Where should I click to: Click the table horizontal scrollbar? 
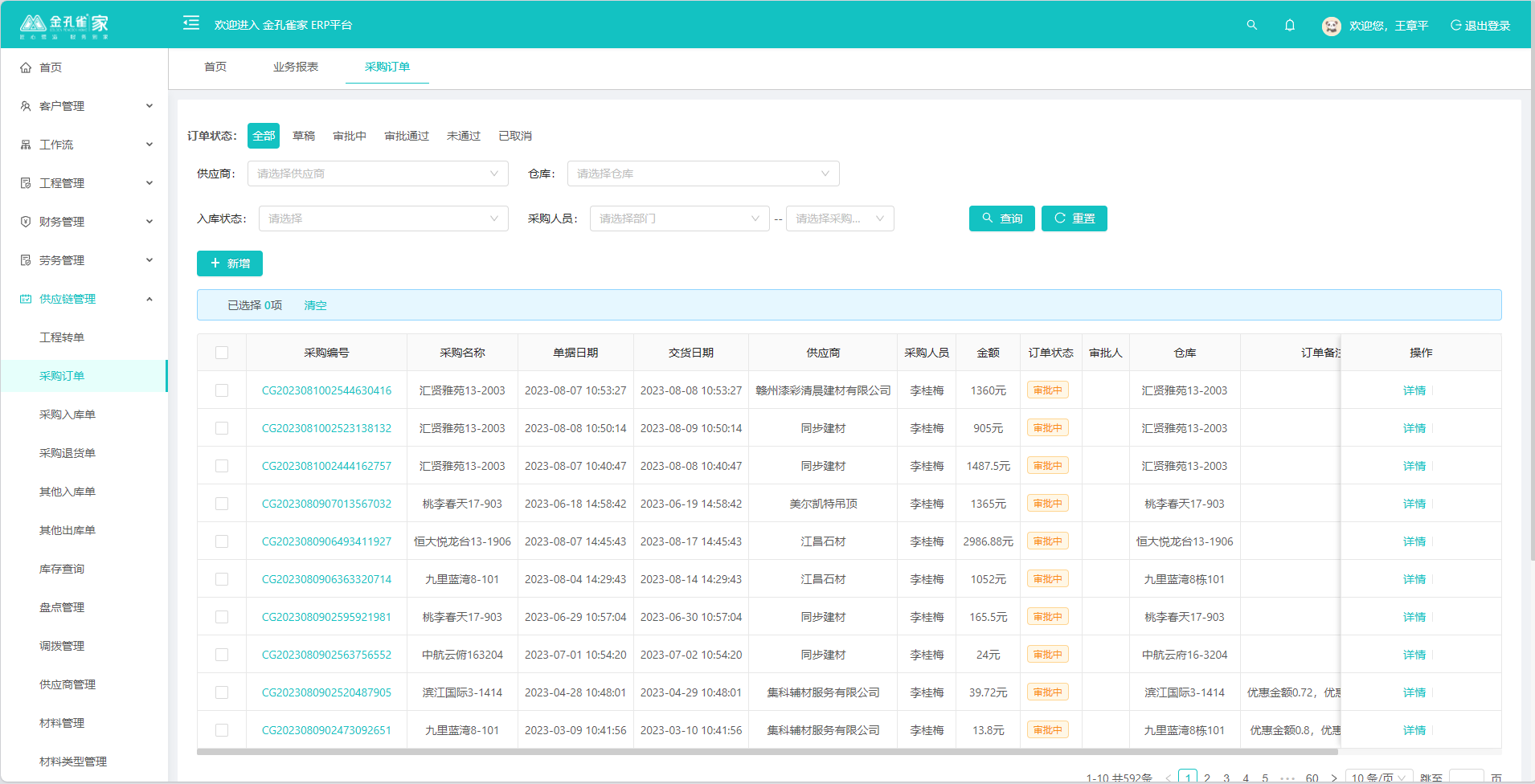point(767,752)
